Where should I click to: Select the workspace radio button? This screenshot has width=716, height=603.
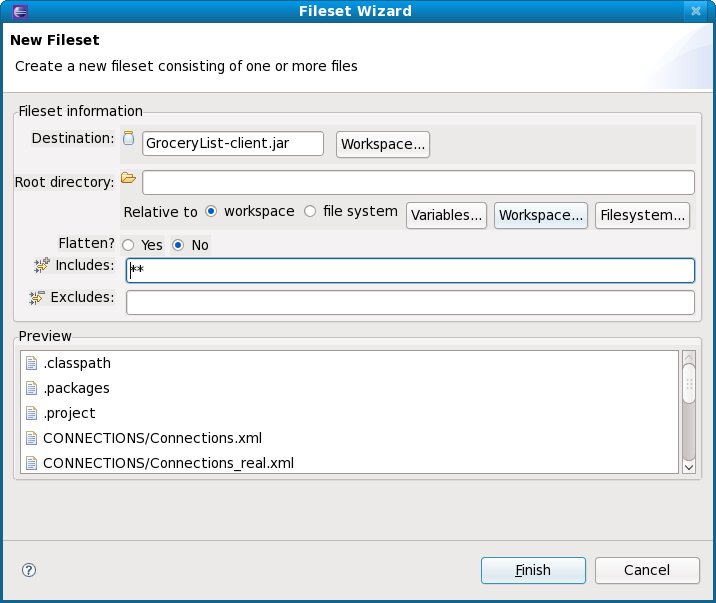pyautogui.click(x=211, y=212)
